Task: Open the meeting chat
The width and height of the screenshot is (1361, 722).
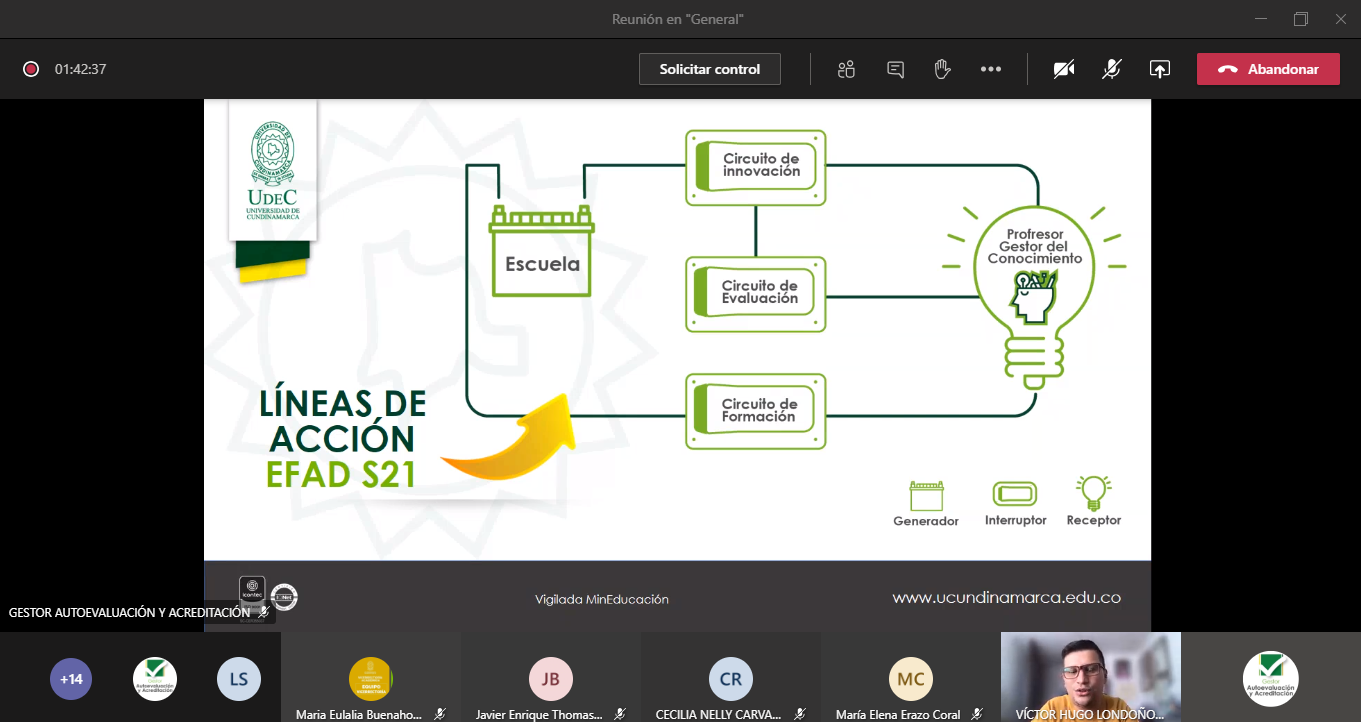Action: coord(895,69)
